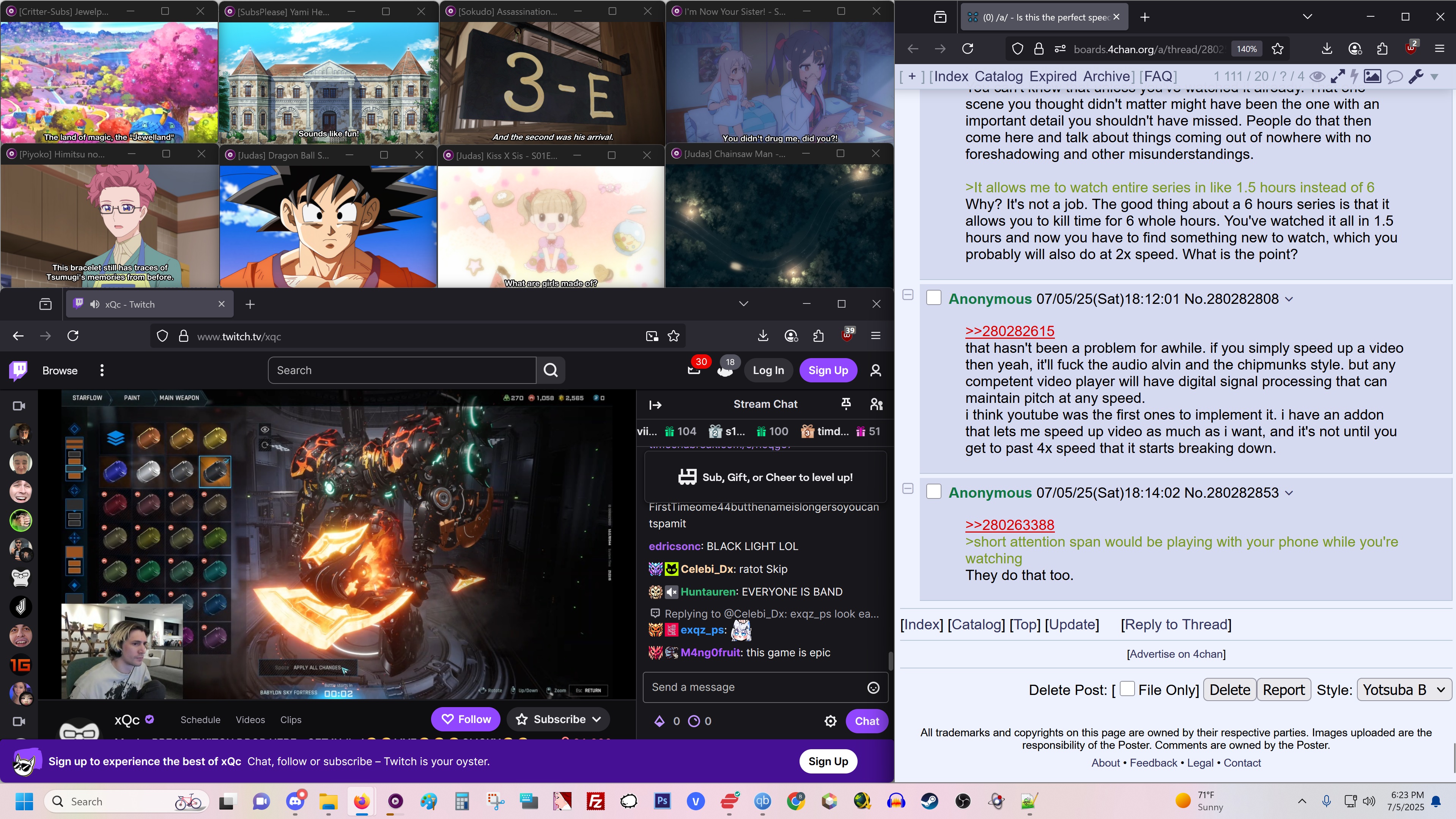Expand the header menu triangle next to wrench
This screenshot has width=1456, height=819.
(1434, 77)
